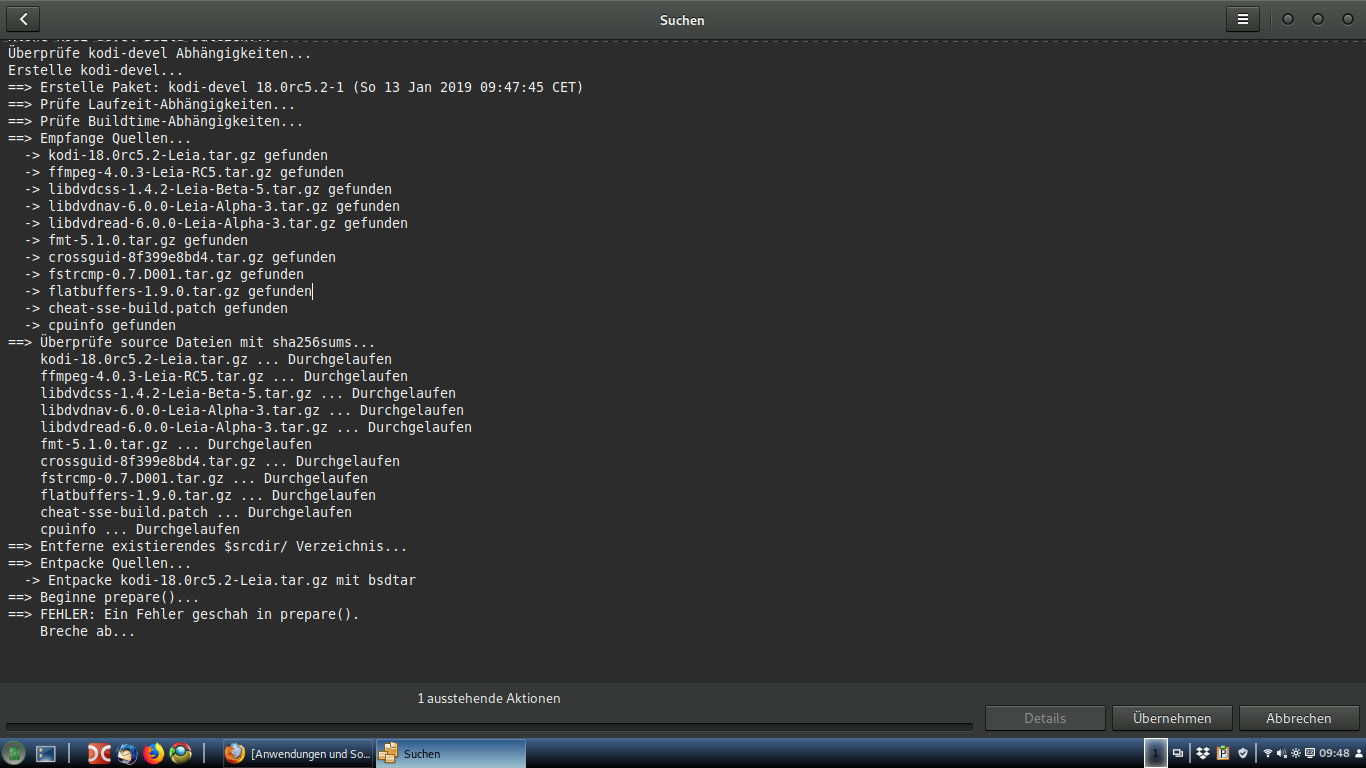The height and width of the screenshot is (768, 1366).
Task: Open the start menu in the taskbar
Action: (x=15, y=754)
